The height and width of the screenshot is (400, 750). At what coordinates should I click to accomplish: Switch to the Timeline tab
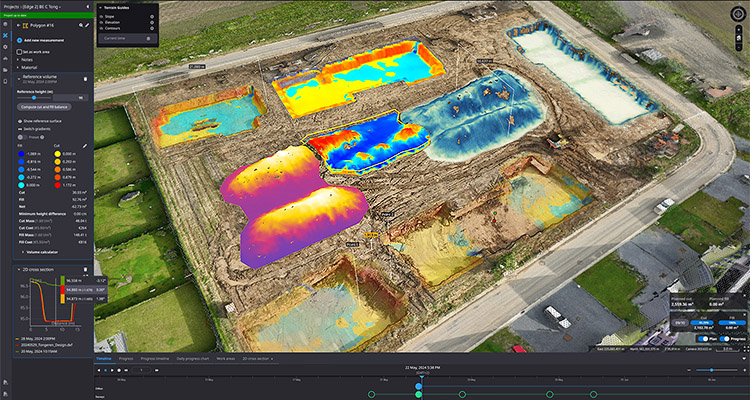point(104,358)
